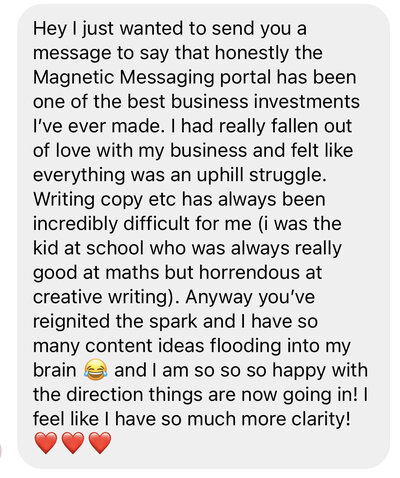Click the phrase 'reignited the spark'
This screenshot has height=478, width=400.
point(115,321)
